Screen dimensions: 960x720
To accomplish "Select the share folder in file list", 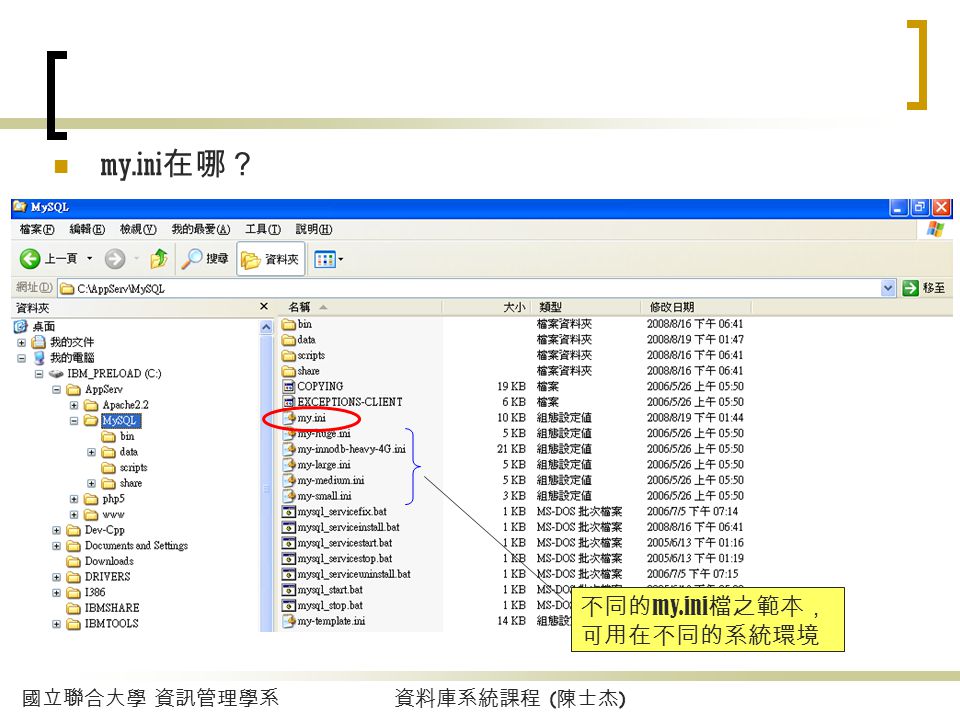I will [x=301, y=371].
